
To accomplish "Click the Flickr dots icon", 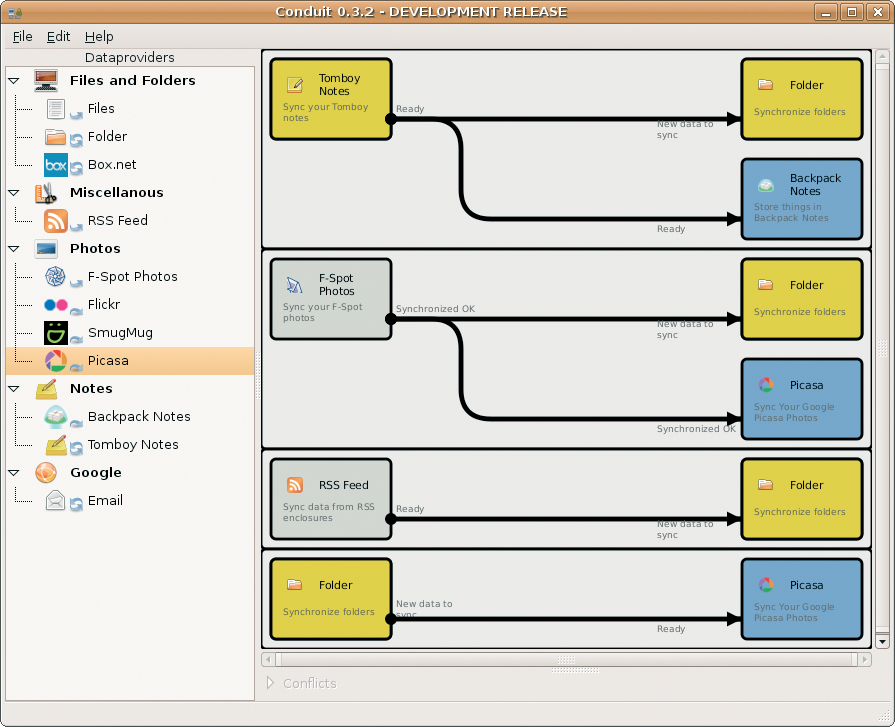I will (x=56, y=305).
